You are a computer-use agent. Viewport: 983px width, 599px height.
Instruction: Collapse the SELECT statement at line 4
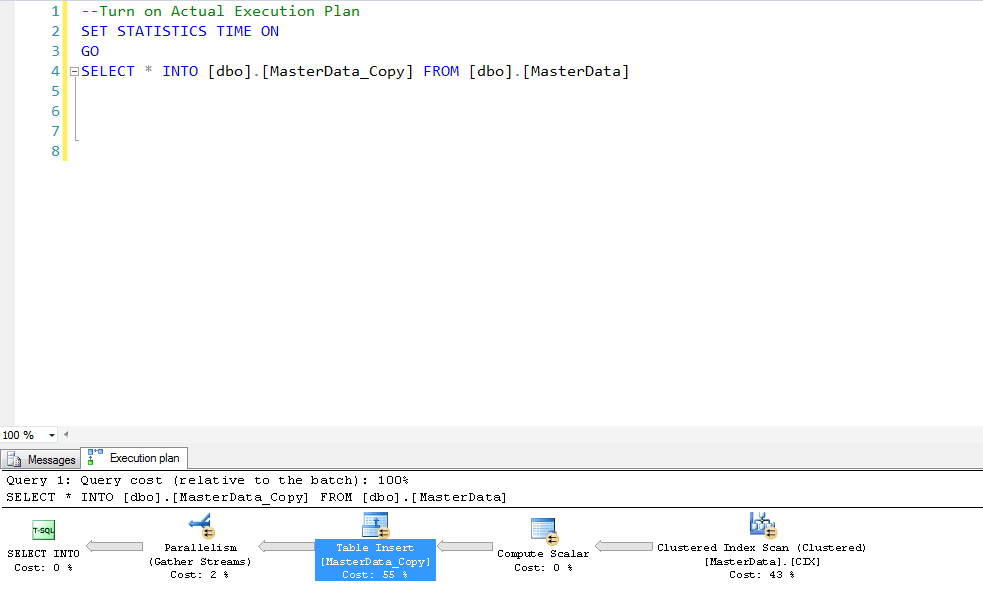pyautogui.click(x=73, y=71)
